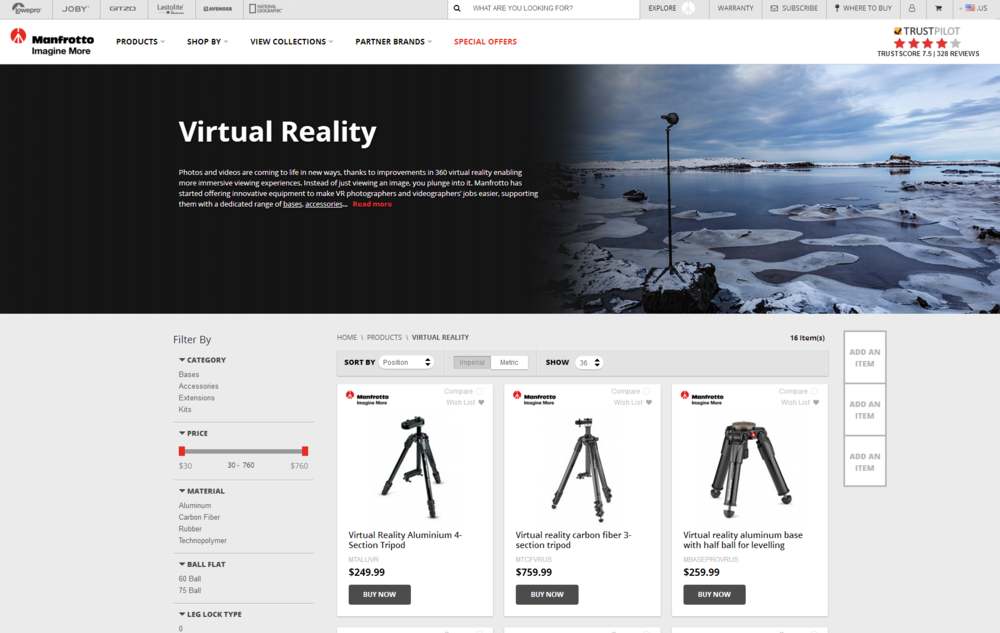Click Buy Now for the $759.99 tripod
This screenshot has height=633, width=1000.
click(547, 594)
